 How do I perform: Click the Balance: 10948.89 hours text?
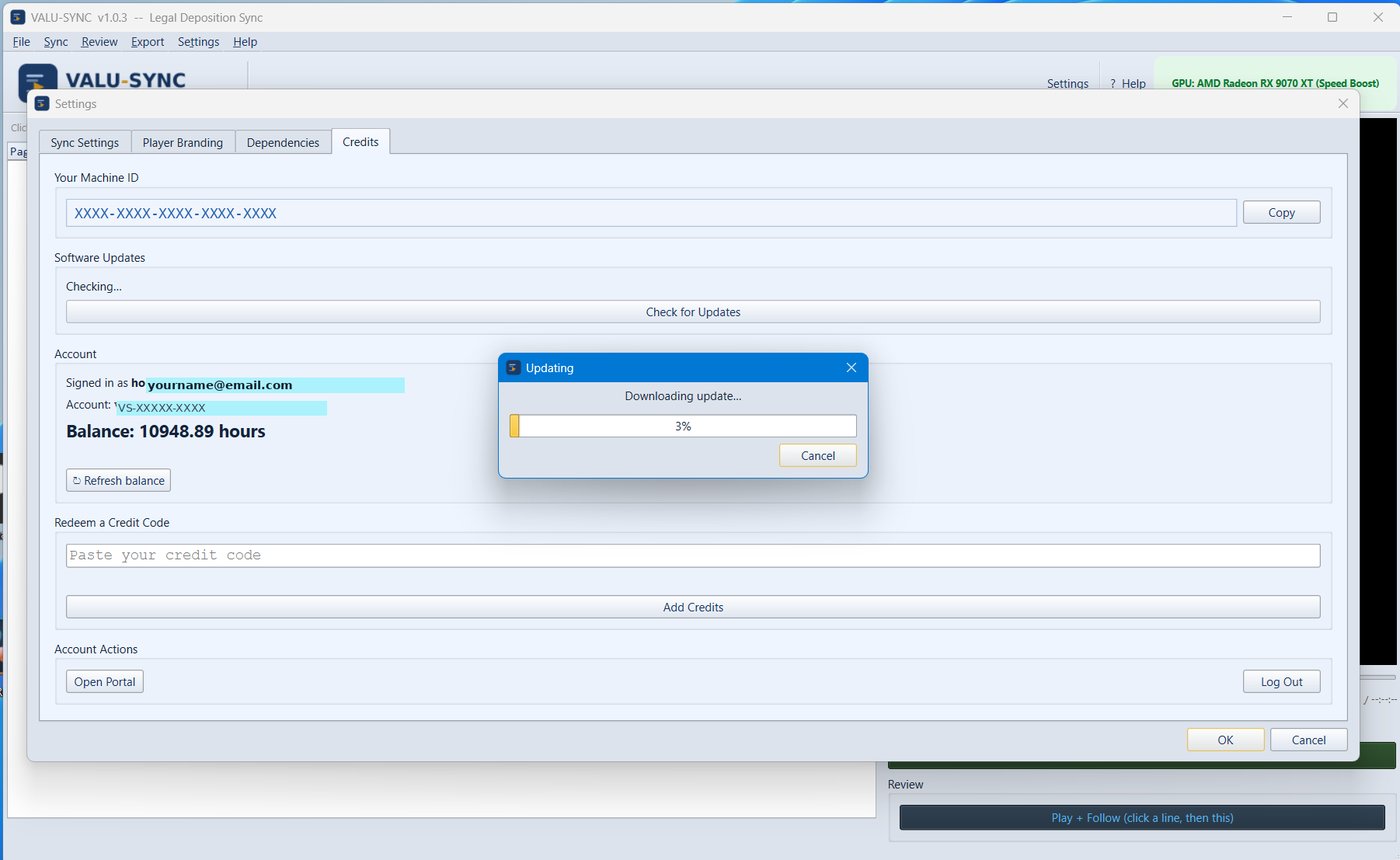point(165,432)
